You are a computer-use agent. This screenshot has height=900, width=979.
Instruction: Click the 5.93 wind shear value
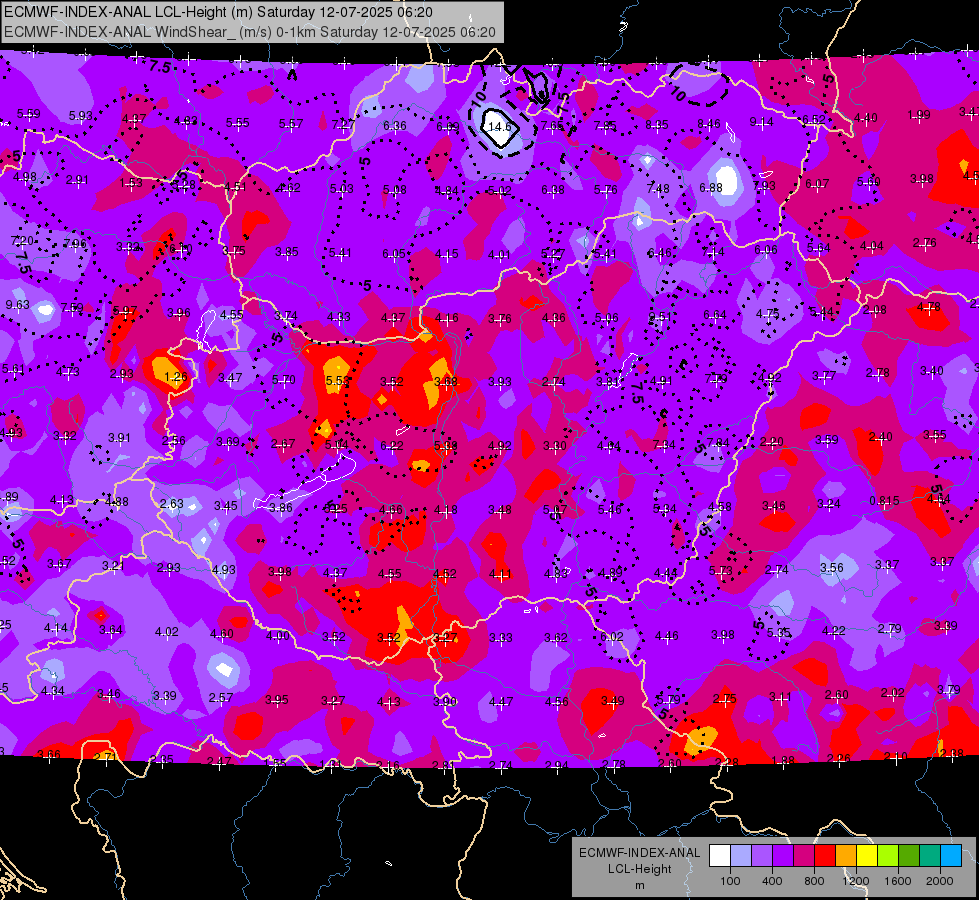81,116
